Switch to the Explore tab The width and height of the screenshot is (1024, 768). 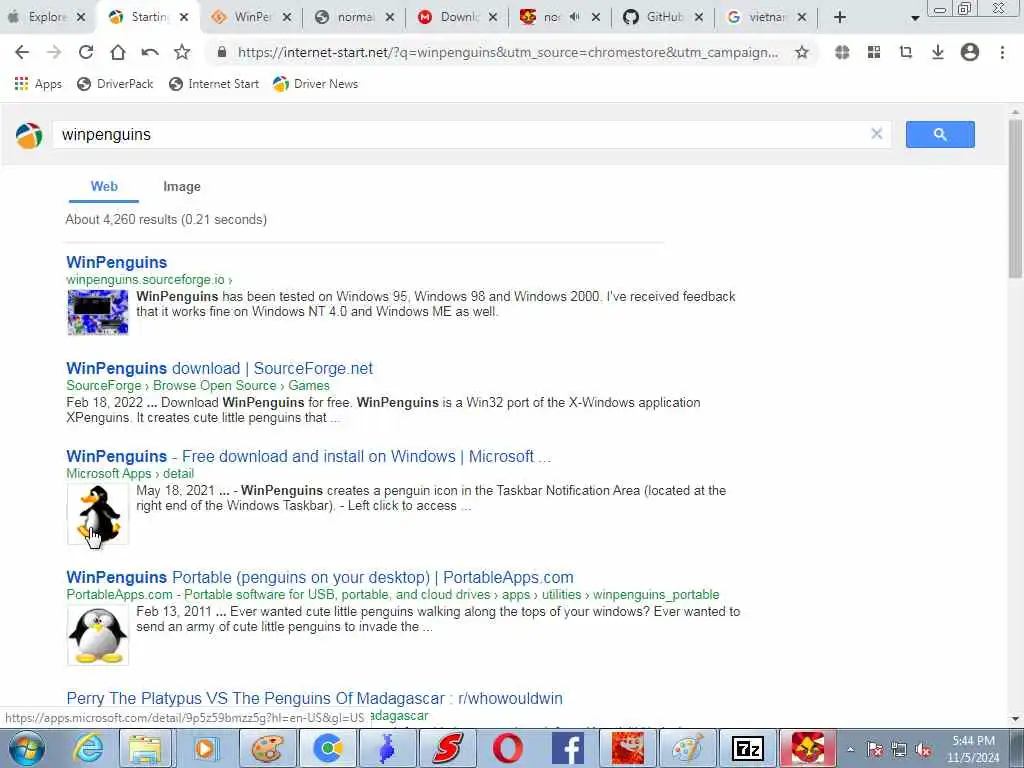pos(47,18)
